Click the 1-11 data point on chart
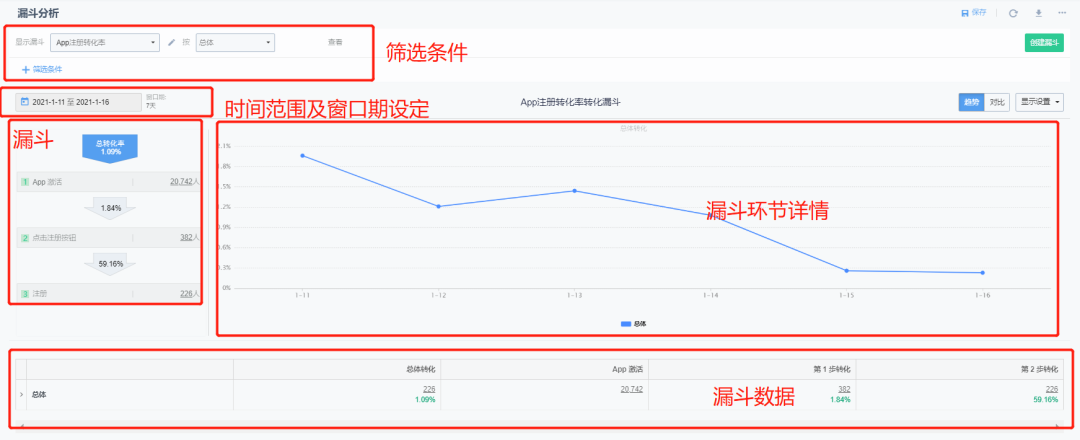 [x=301, y=155]
